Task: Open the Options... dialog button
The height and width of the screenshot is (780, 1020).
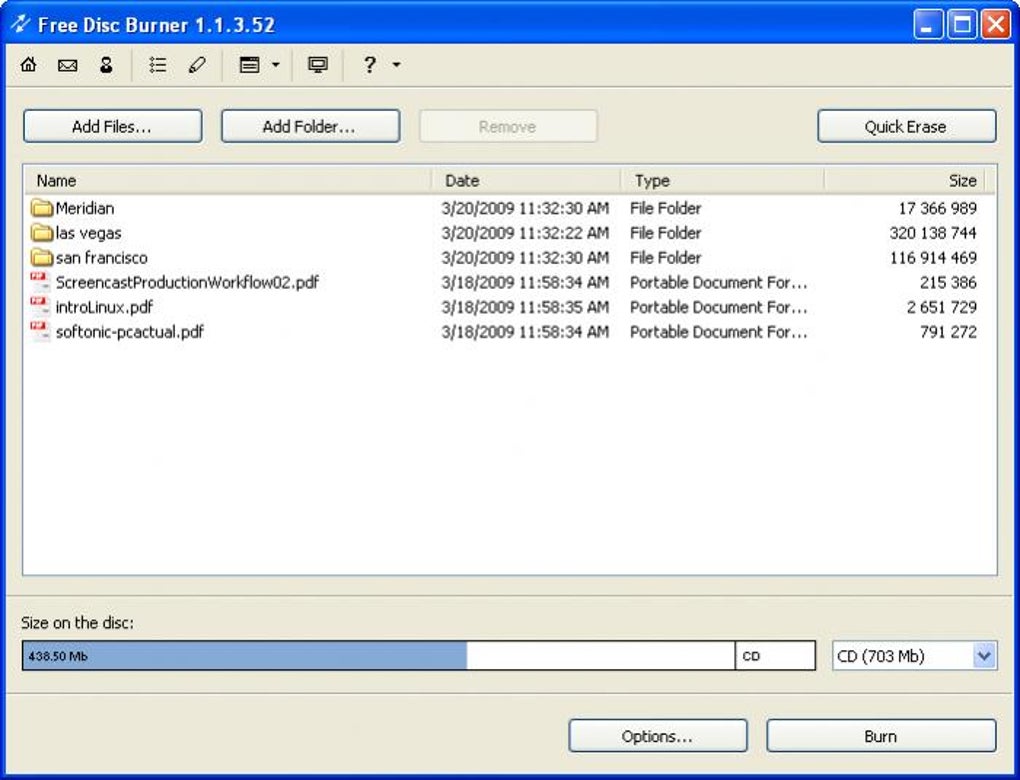Action: [x=658, y=736]
